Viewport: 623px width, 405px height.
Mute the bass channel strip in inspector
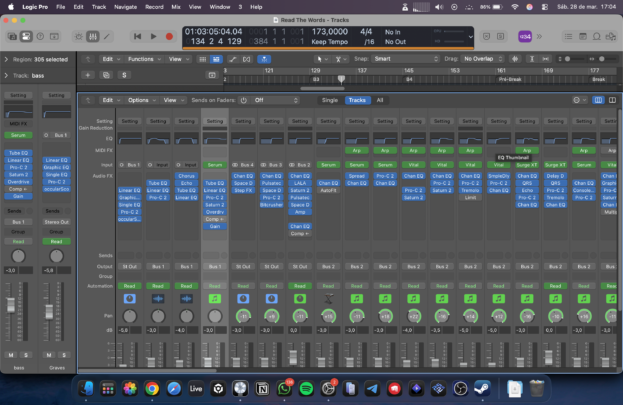(12, 355)
